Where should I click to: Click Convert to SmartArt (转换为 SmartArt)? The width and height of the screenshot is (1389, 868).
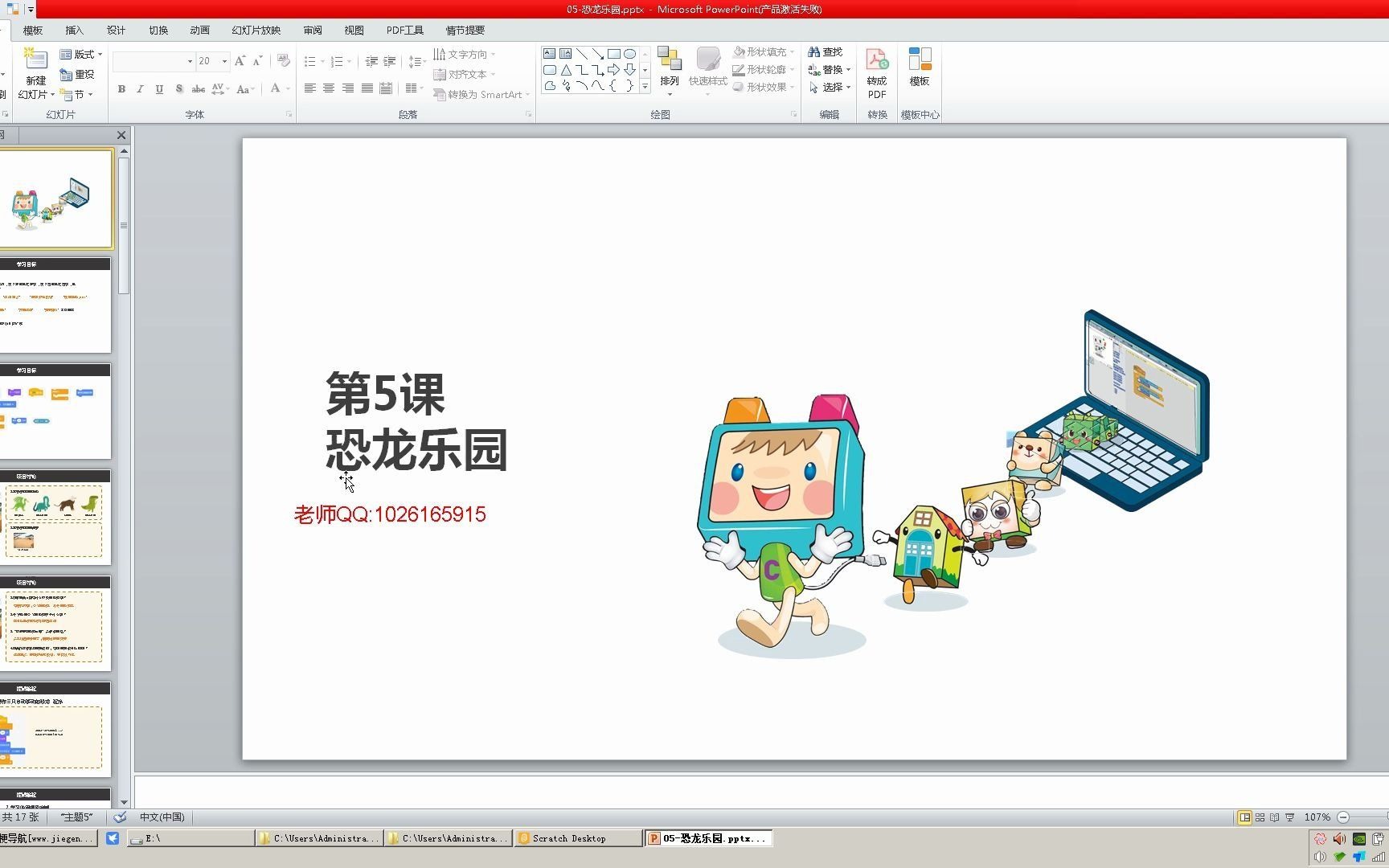click(481, 95)
